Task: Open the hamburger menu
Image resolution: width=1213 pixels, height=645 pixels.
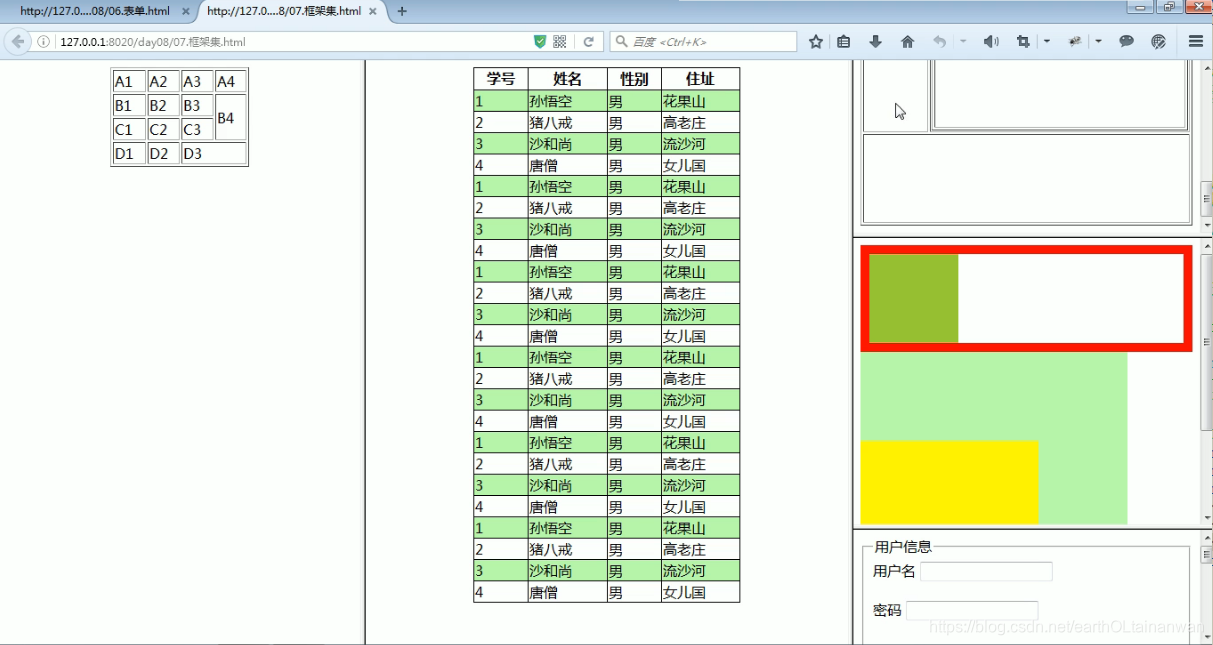Action: [x=1196, y=41]
